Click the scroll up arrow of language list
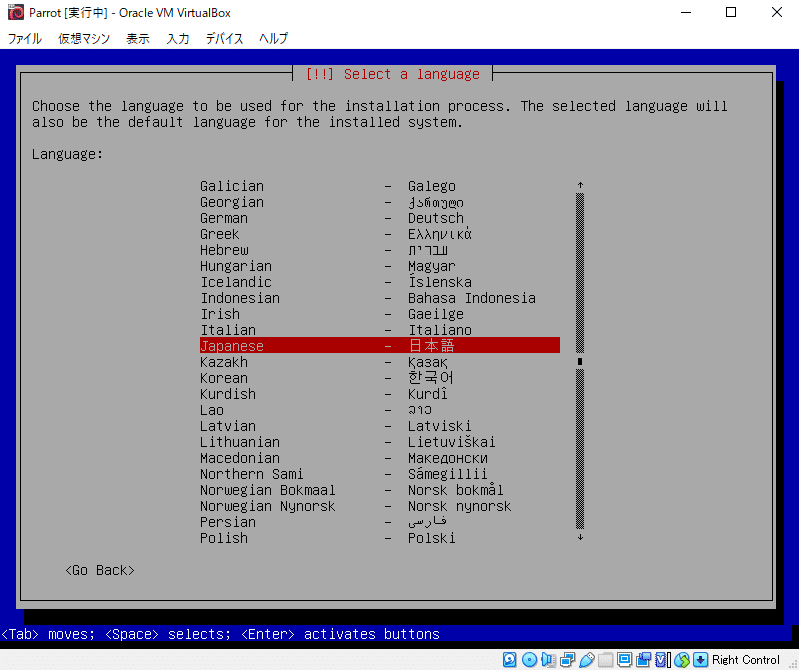799x670 pixels. [580, 185]
